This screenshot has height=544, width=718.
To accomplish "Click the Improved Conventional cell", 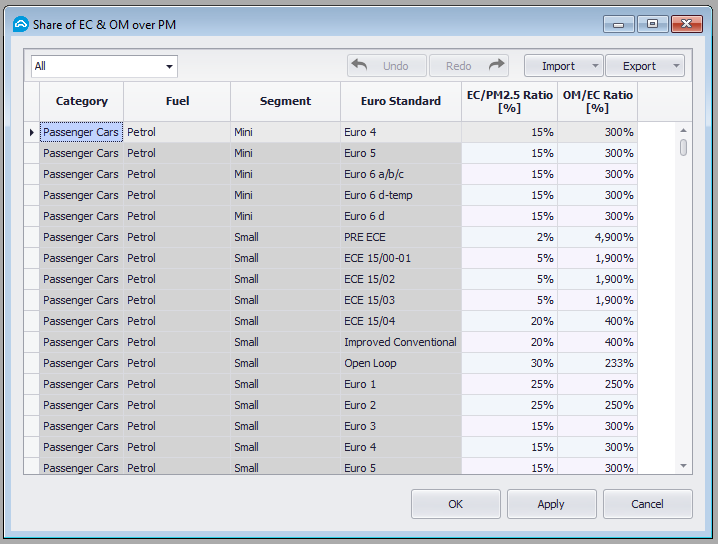I will (401, 342).
